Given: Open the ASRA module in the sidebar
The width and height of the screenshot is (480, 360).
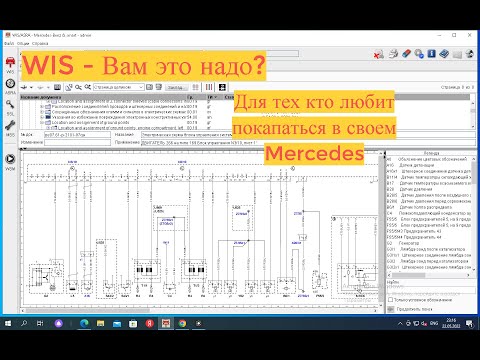Looking at the screenshot, I should [x=10, y=86].
